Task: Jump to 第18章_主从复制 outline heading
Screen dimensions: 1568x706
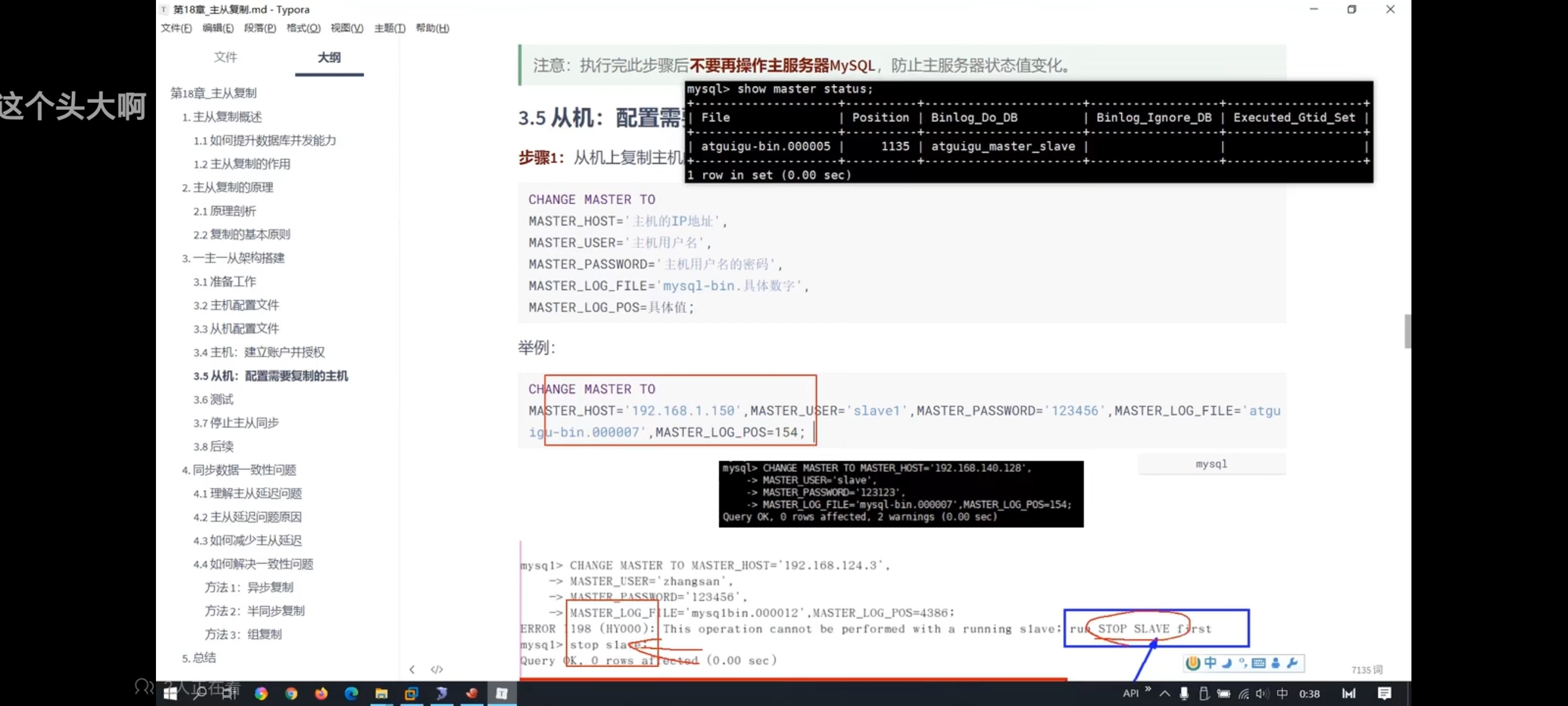Action: 213,93
